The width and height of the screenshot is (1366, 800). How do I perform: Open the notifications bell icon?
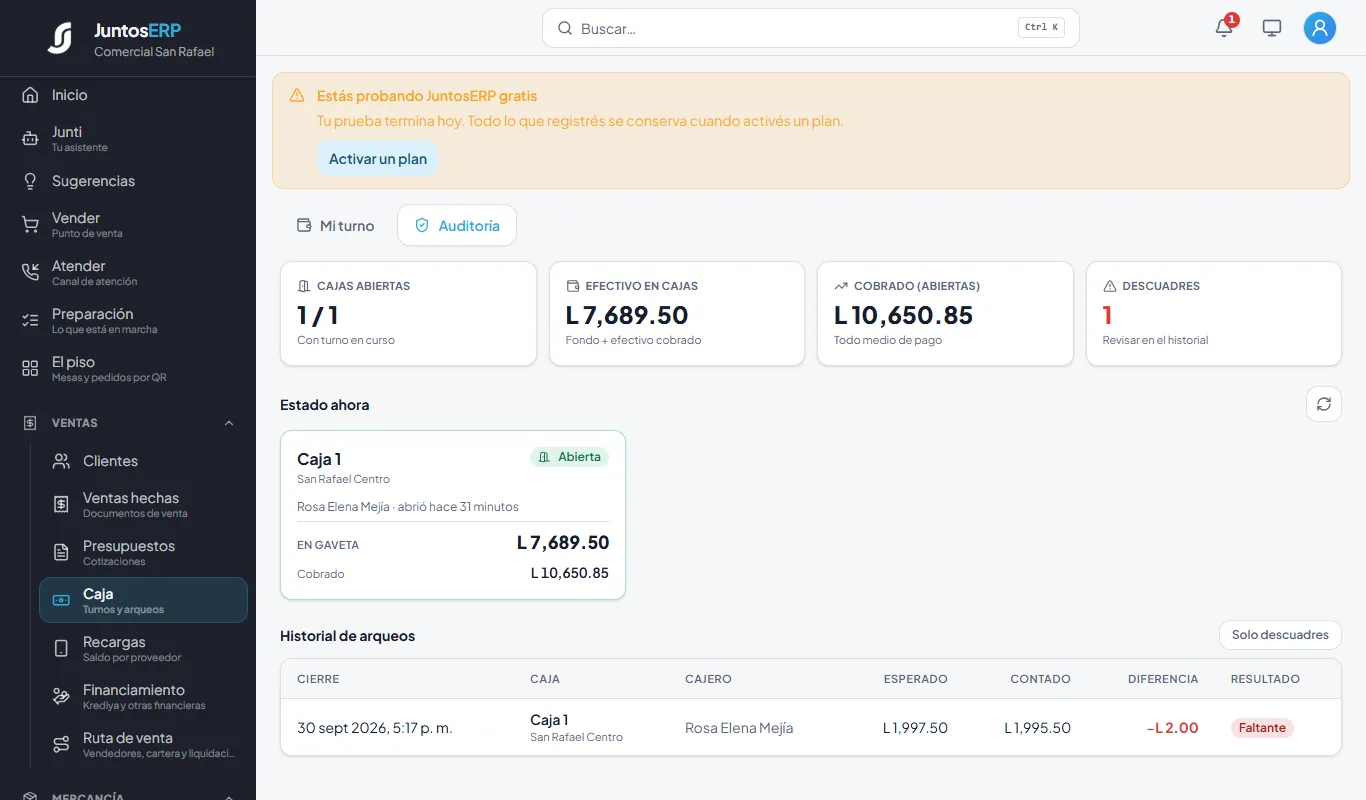[x=1224, y=28]
